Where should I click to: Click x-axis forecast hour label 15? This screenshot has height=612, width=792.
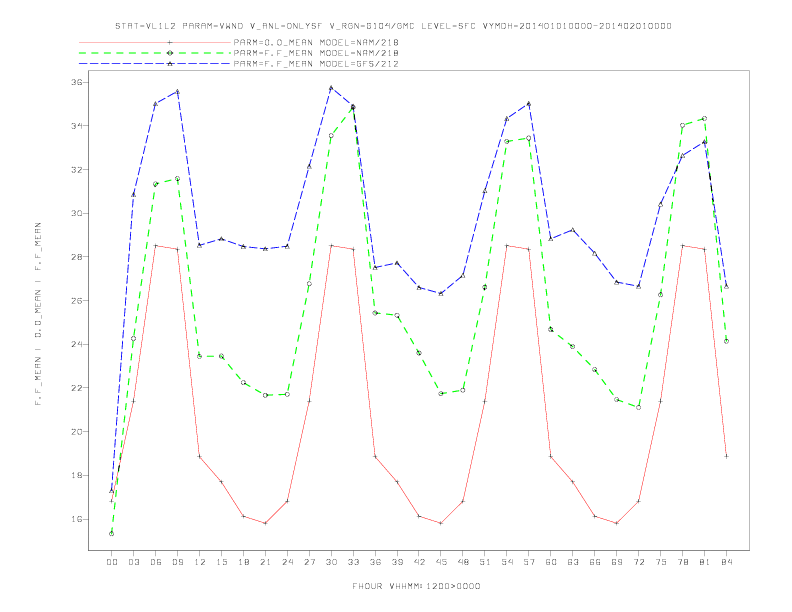221,562
